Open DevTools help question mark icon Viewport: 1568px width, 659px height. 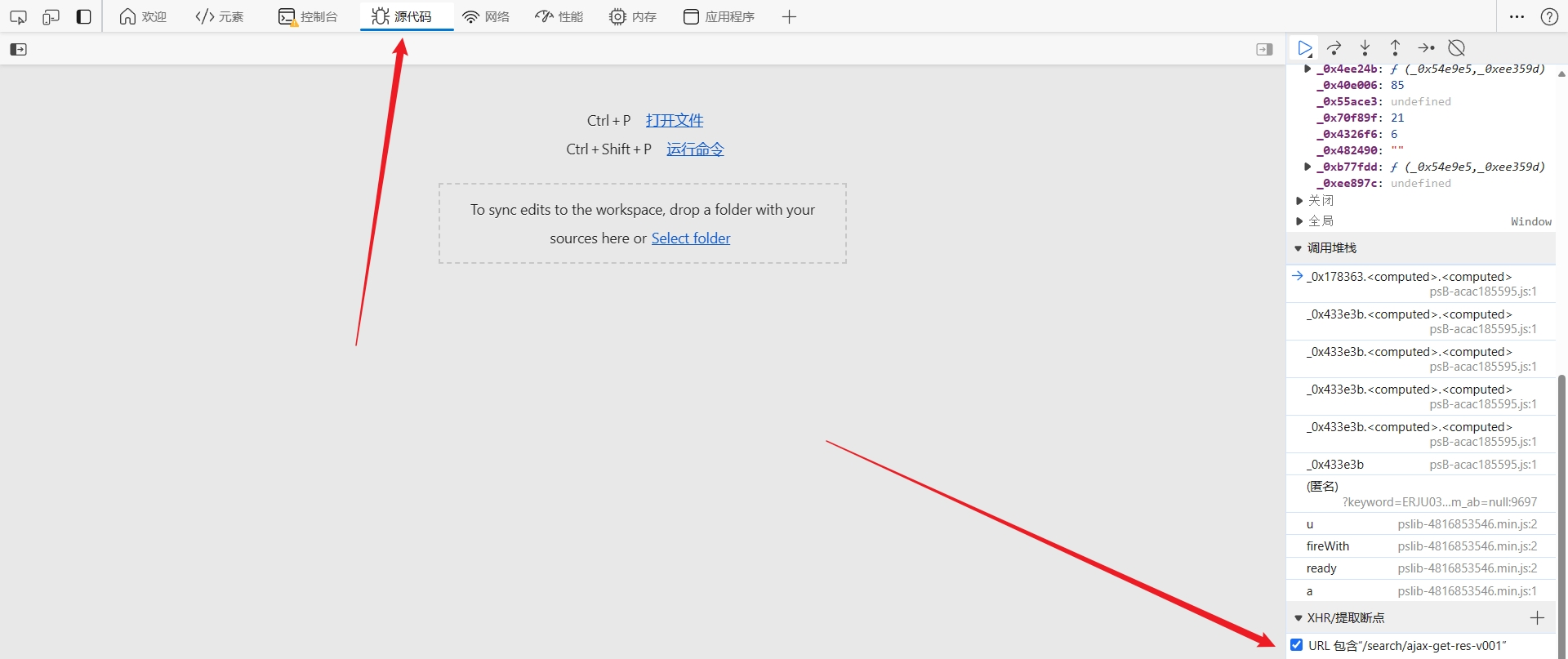tap(1549, 16)
